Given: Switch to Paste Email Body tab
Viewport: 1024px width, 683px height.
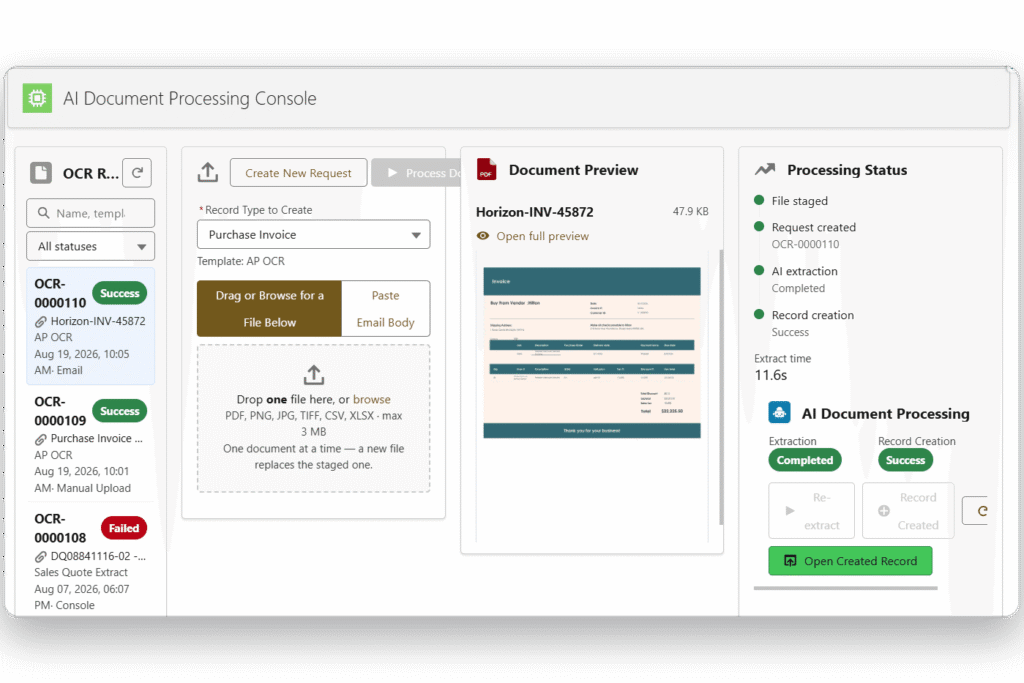Looking at the screenshot, I should [385, 309].
